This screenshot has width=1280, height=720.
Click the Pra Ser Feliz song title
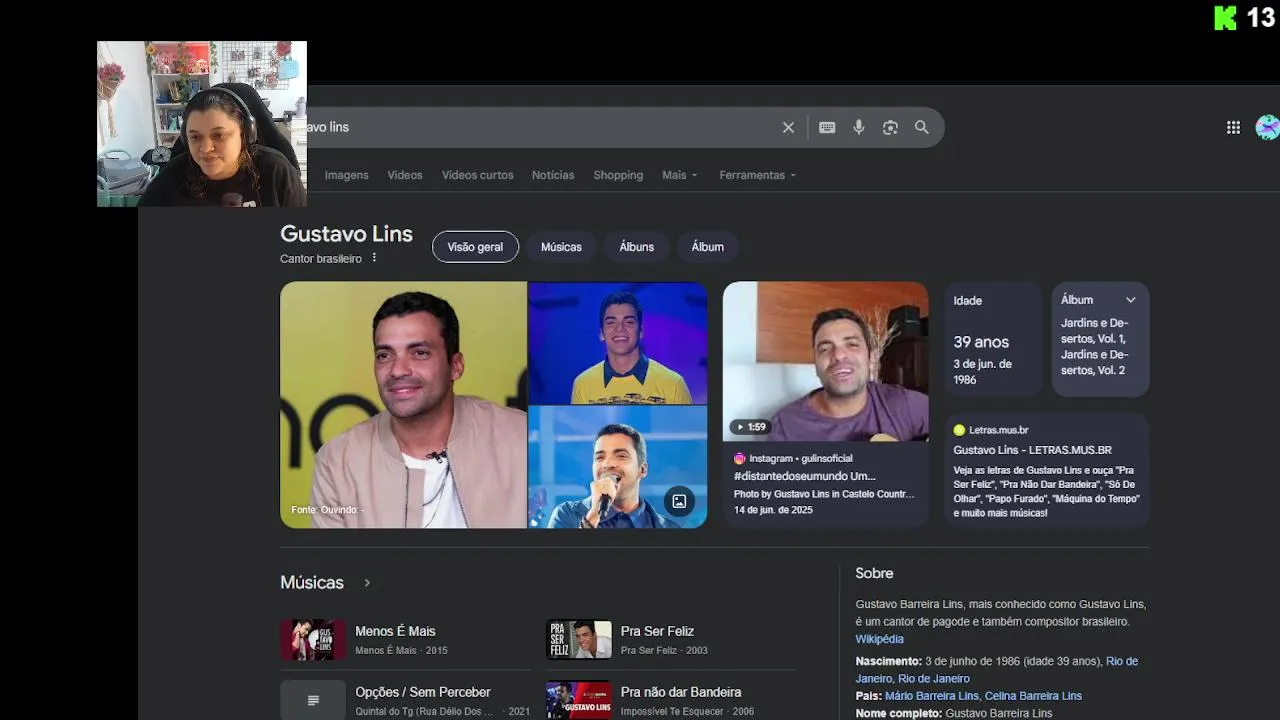[657, 631]
